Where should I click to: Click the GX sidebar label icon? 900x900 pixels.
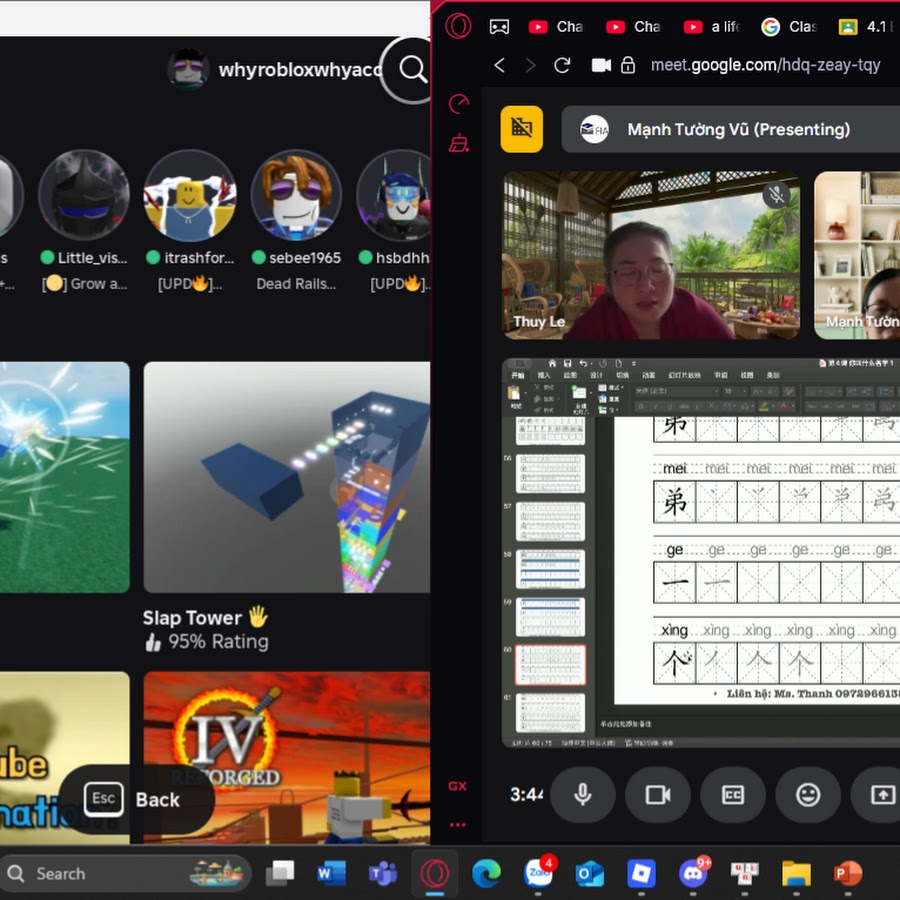457,786
